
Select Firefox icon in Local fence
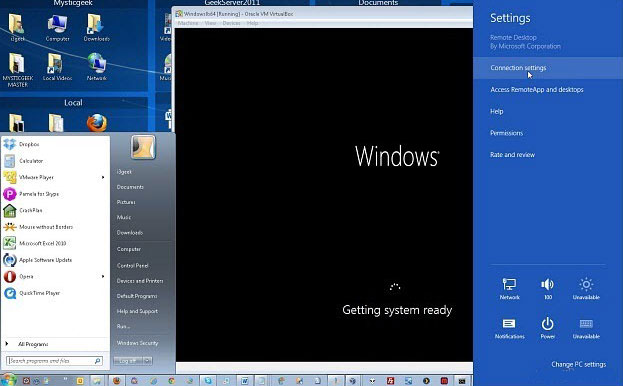pos(97,122)
